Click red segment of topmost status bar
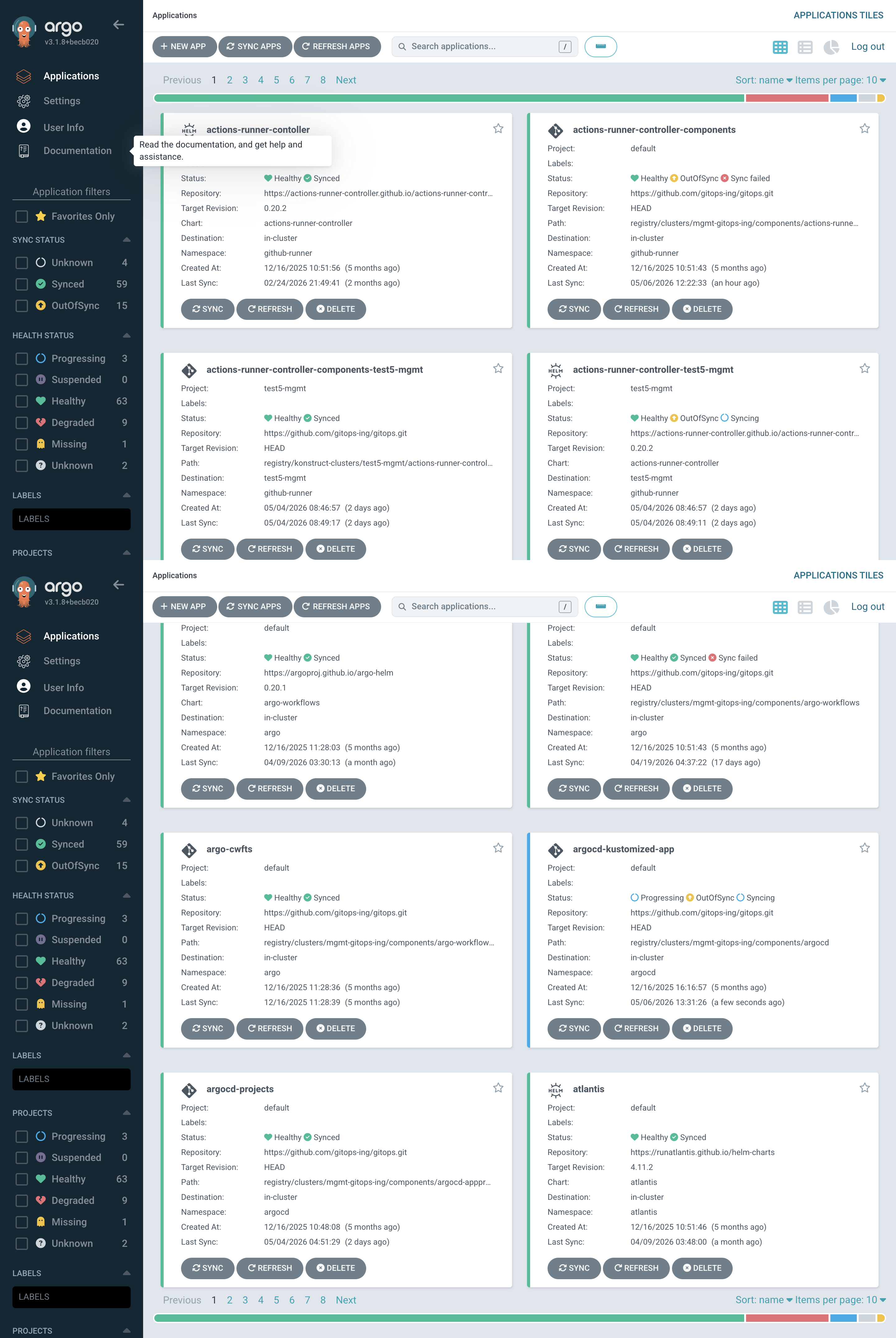896x1338 pixels. (787, 98)
